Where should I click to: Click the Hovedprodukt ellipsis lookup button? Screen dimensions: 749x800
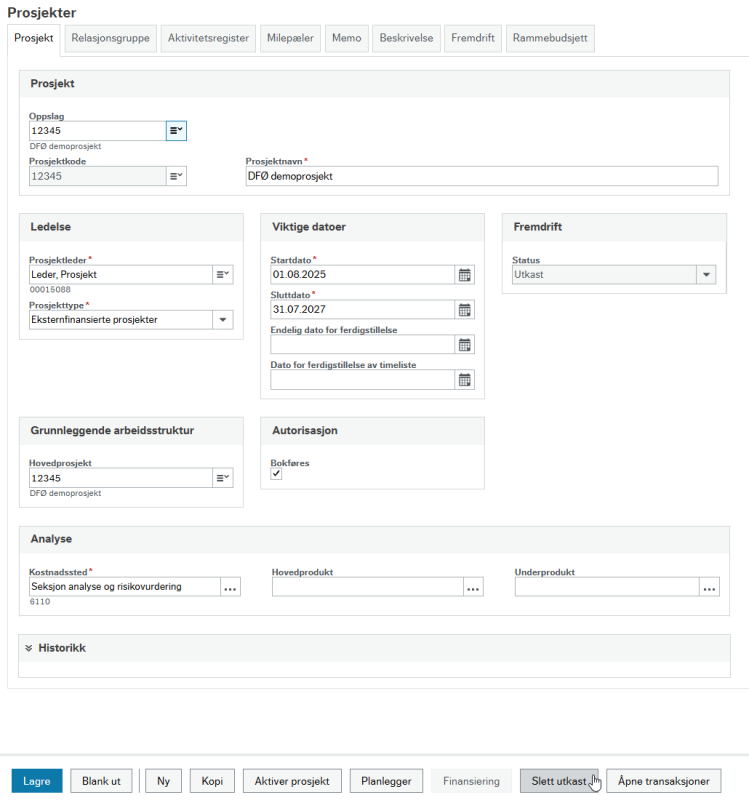(473, 587)
